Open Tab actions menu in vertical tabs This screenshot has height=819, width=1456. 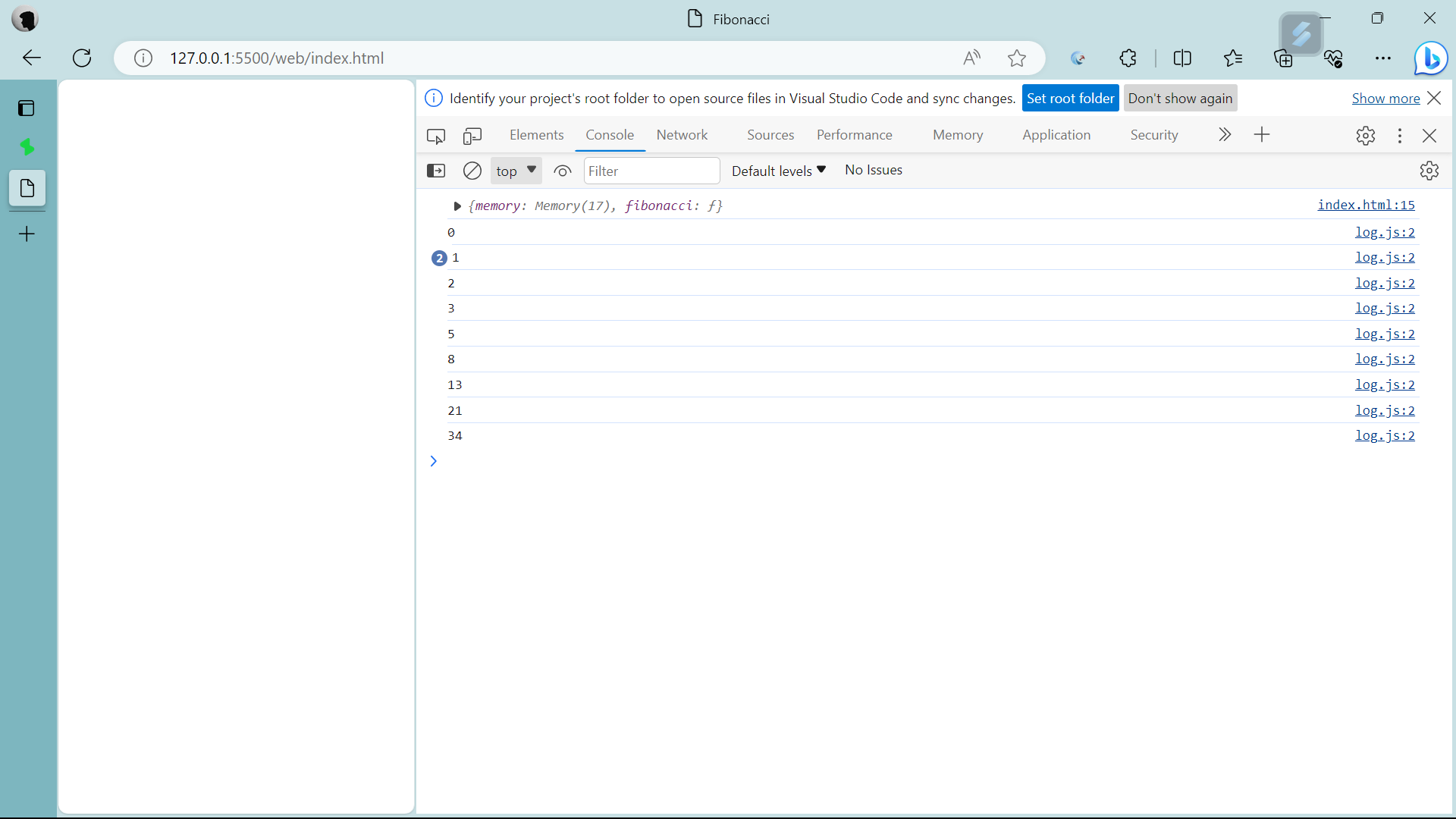pyautogui.click(x=27, y=108)
